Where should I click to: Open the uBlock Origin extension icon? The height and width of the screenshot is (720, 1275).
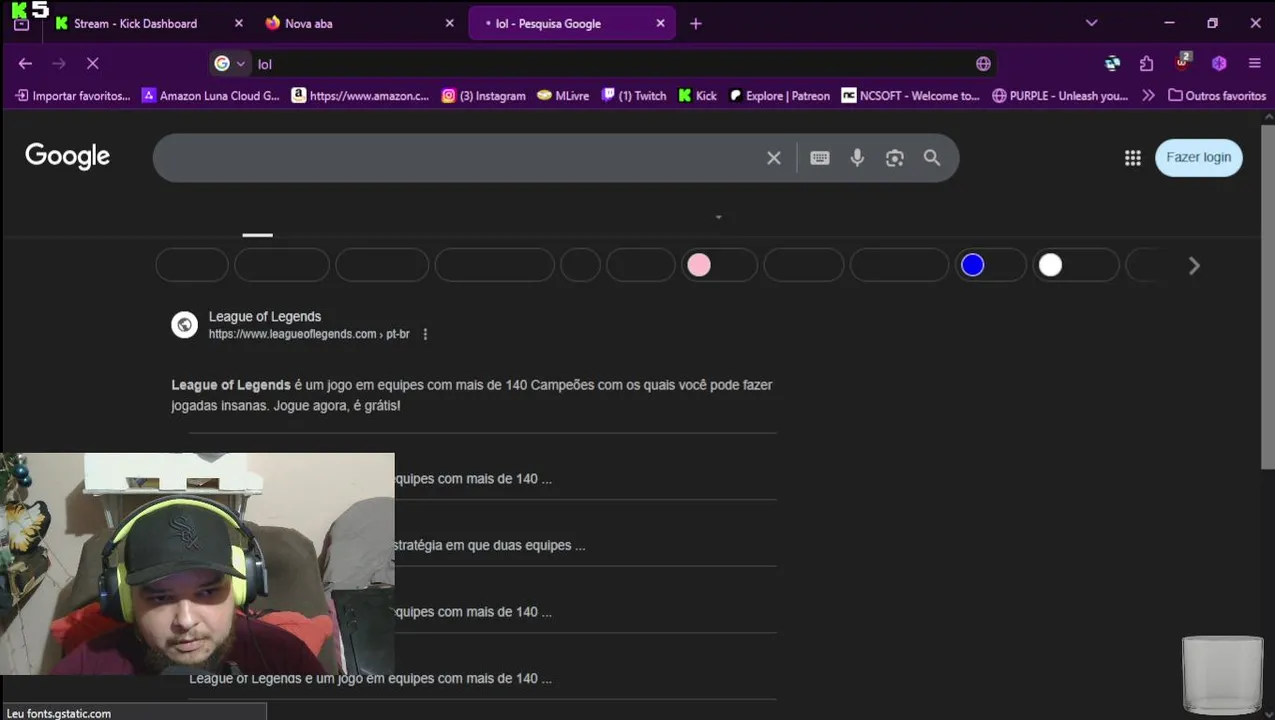(1183, 62)
